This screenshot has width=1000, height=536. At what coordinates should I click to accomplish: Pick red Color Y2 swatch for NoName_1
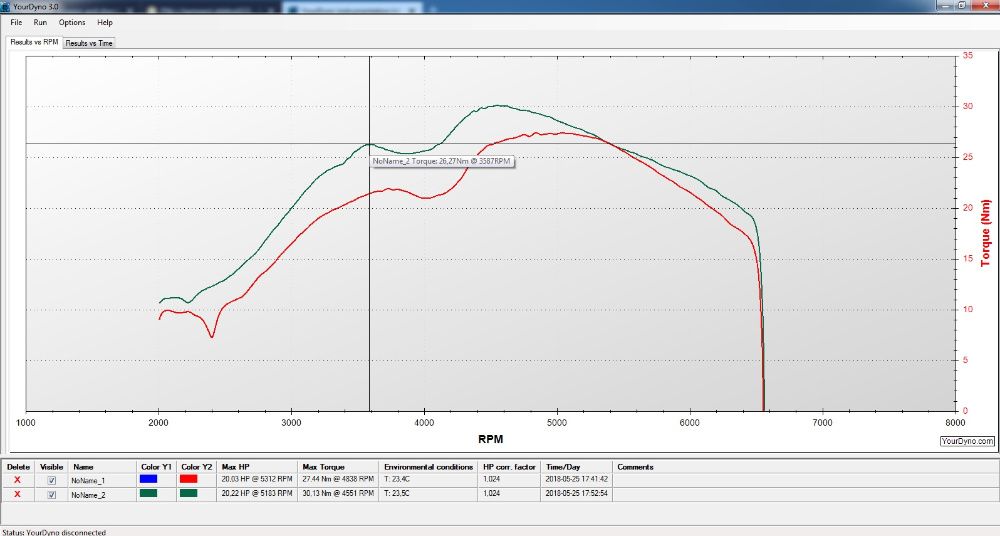click(x=189, y=479)
